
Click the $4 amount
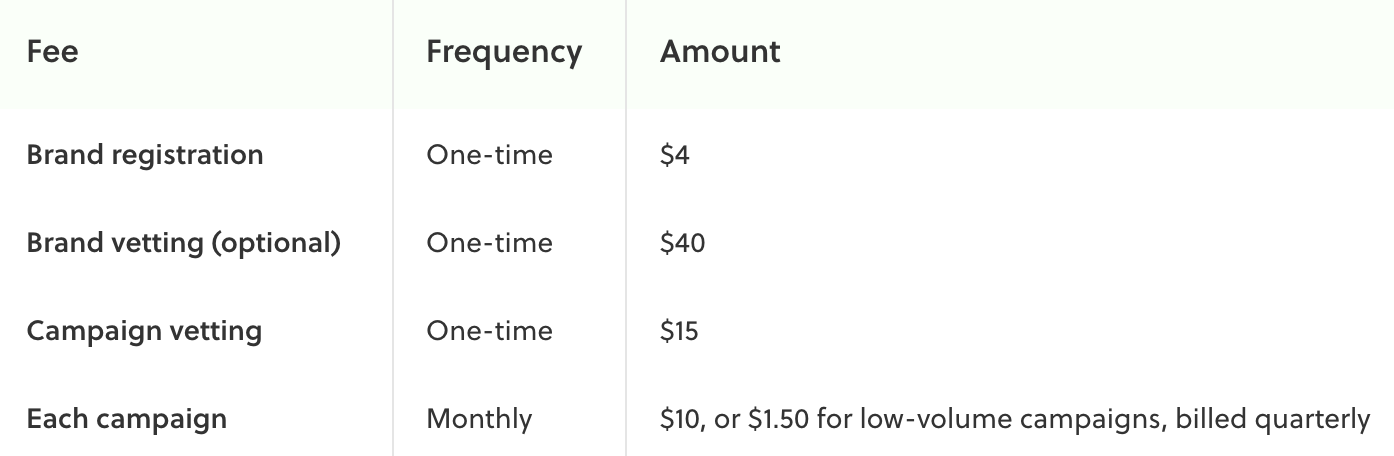coord(674,155)
